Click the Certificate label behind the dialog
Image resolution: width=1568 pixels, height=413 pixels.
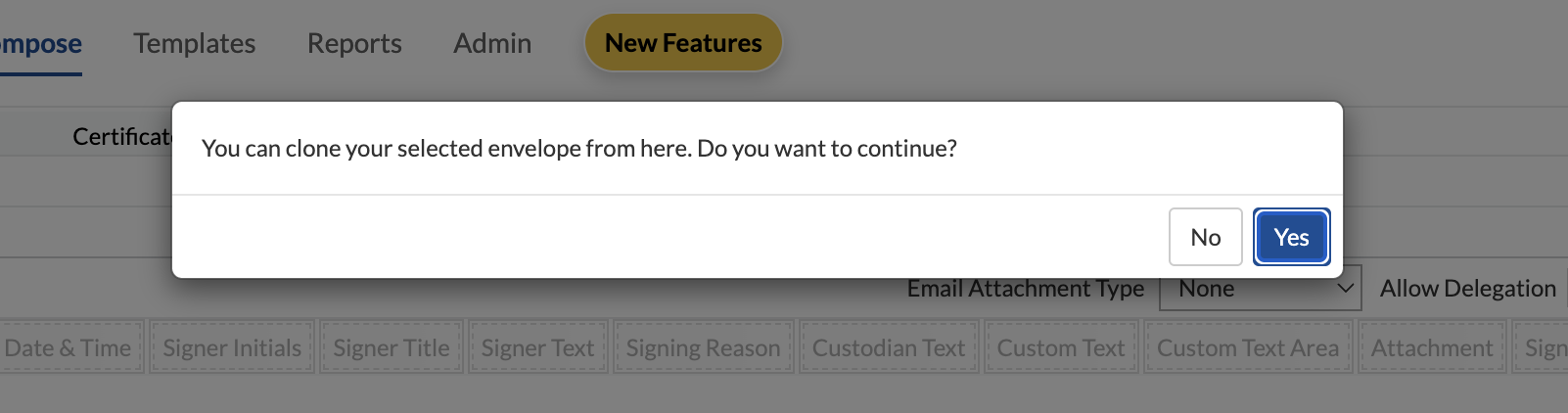[x=121, y=137]
